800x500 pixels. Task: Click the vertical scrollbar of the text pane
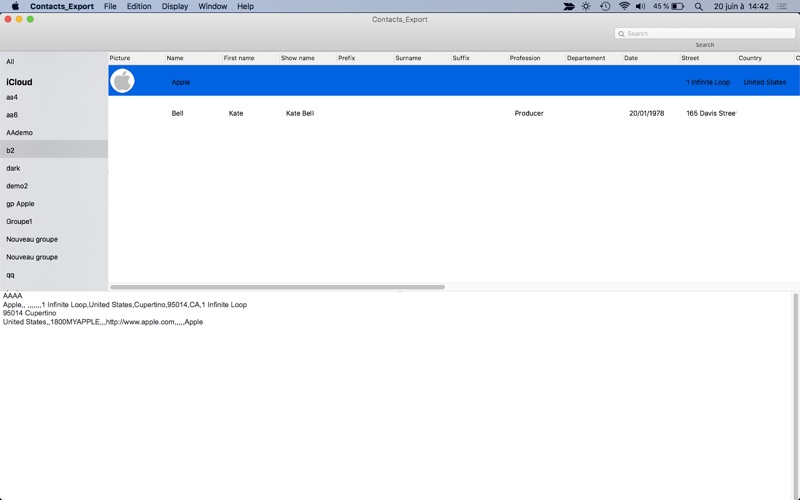795,395
